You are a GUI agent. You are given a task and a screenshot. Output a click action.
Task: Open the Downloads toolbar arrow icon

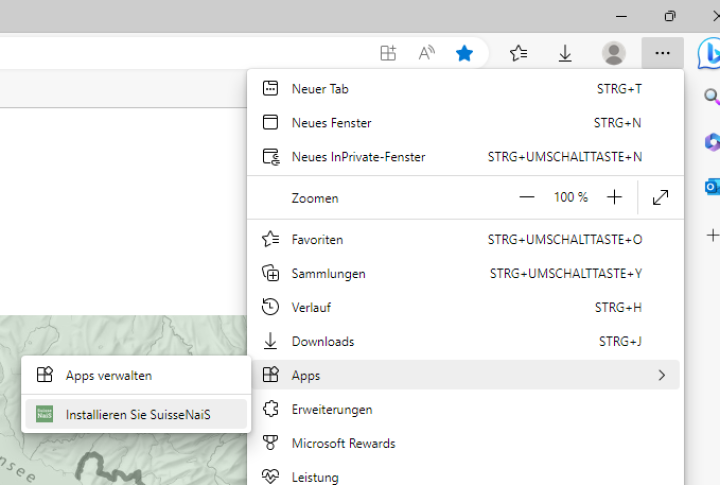(x=565, y=53)
